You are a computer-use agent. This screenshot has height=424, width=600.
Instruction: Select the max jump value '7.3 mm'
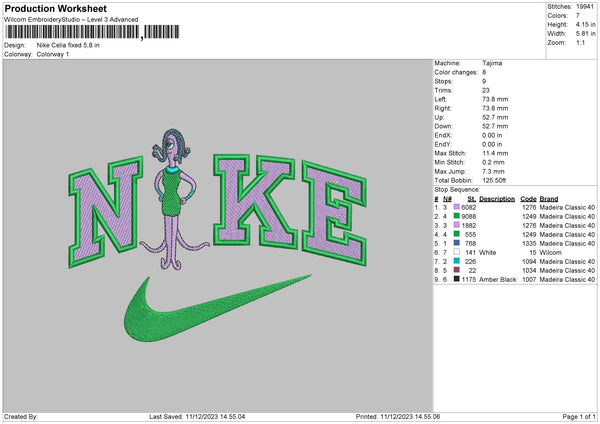(493, 171)
